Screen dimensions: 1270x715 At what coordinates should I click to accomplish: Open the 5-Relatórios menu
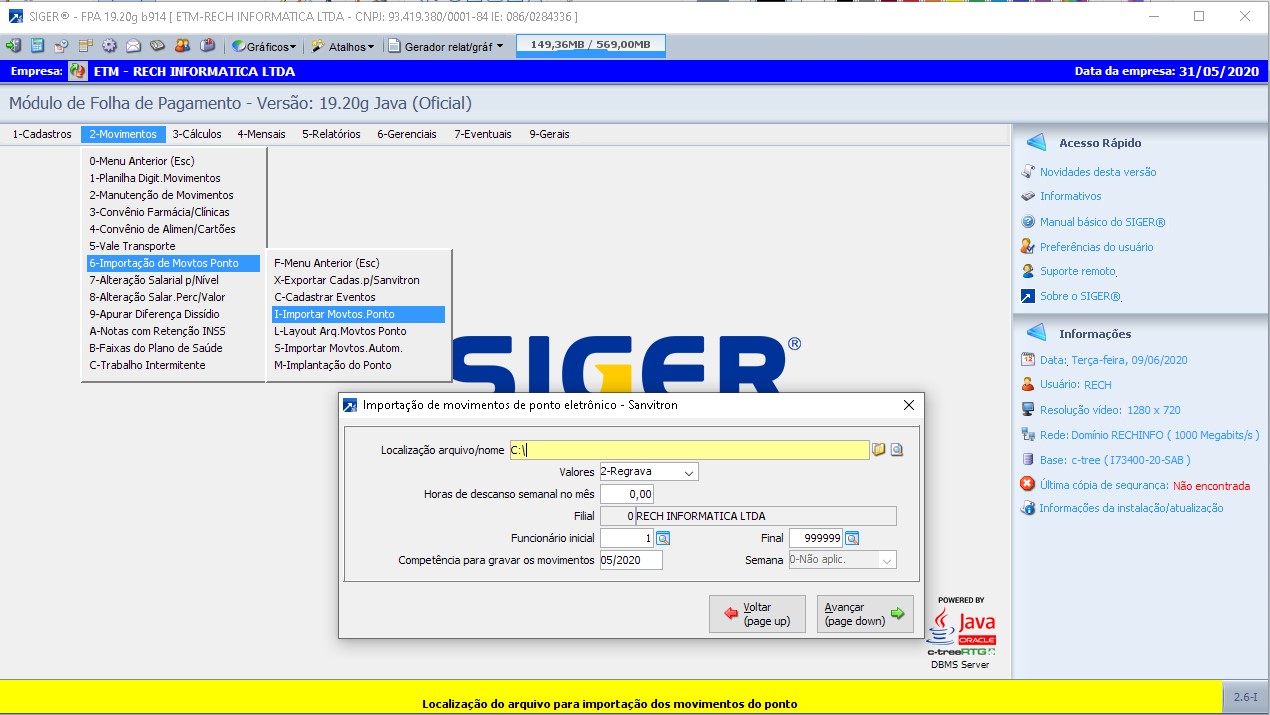[331, 134]
